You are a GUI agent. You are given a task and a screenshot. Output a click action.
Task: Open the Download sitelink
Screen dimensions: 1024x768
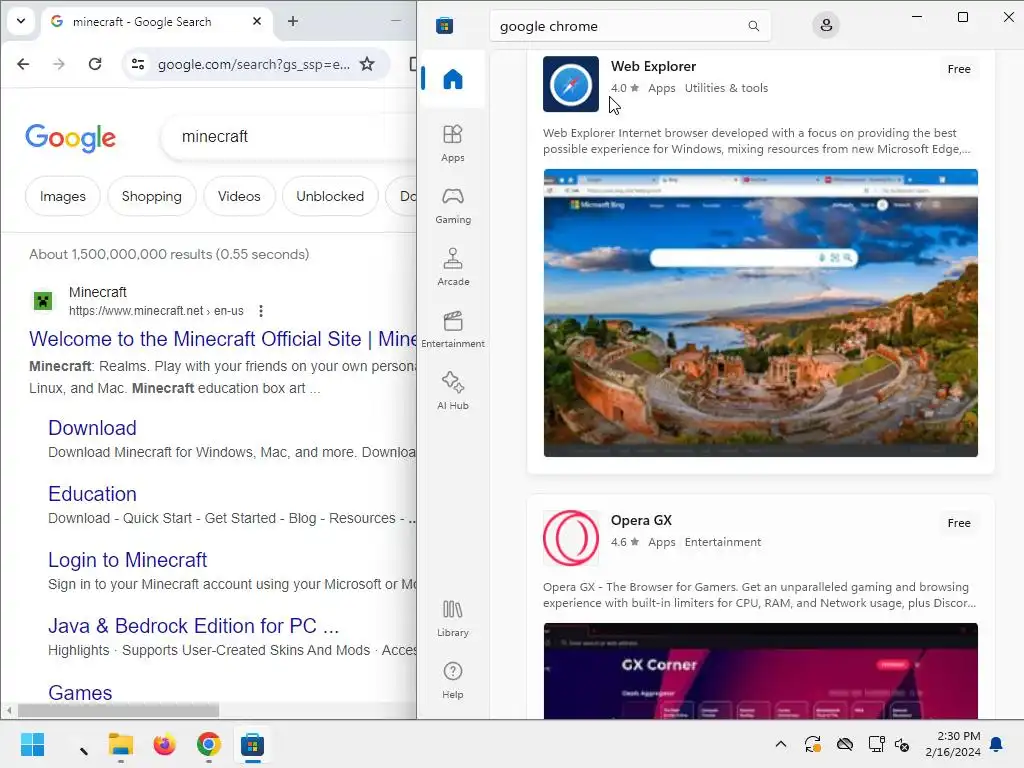point(92,428)
